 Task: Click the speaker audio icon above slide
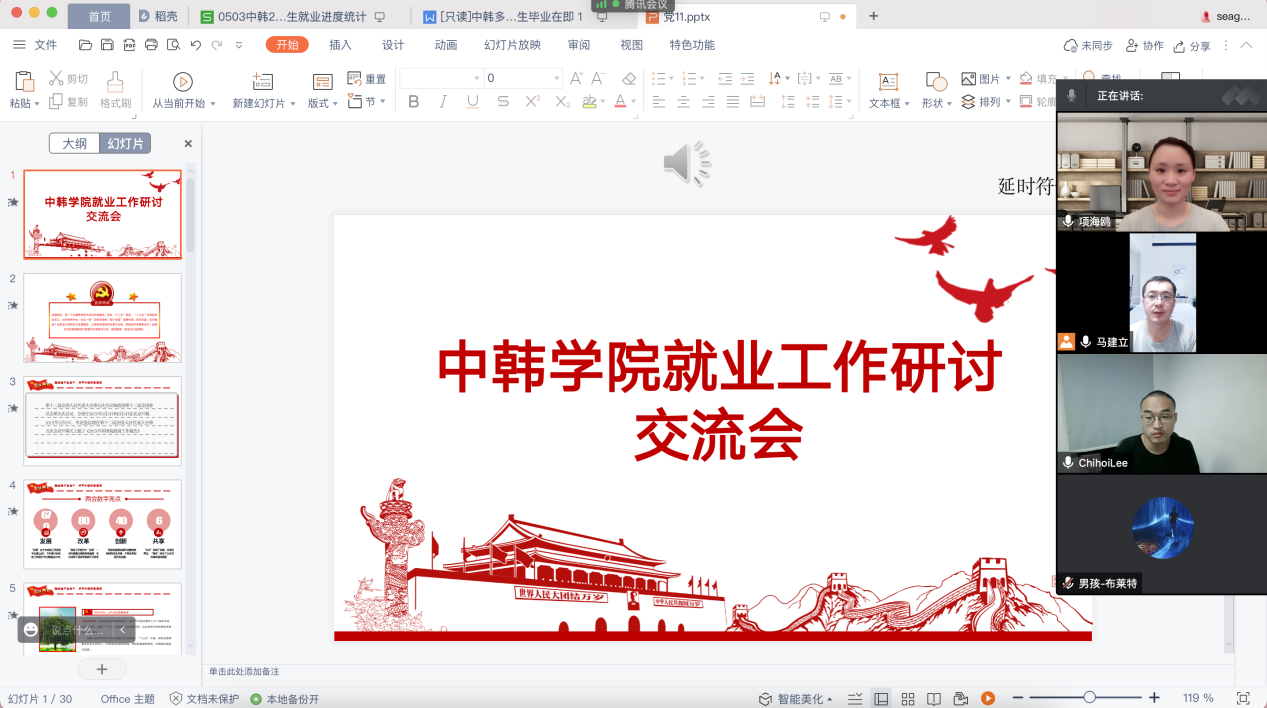[687, 163]
